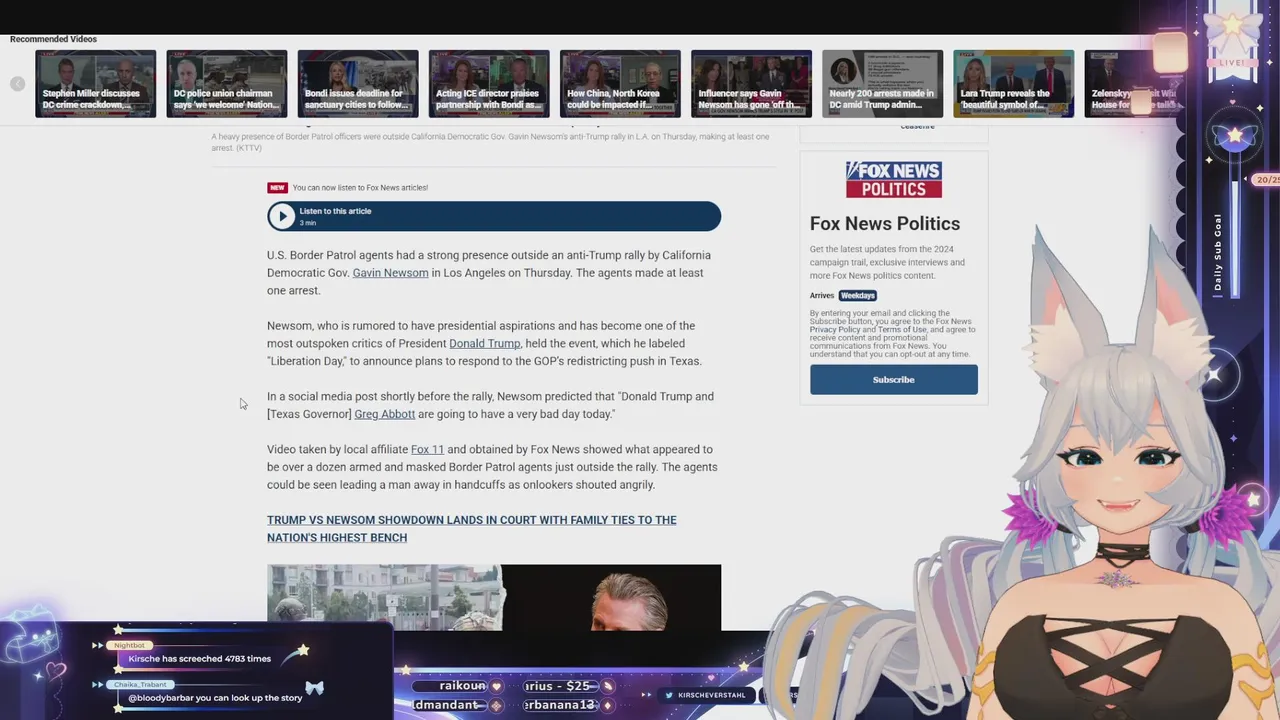Open Trump vs Newsom showdown headline link

click(x=471, y=529)
